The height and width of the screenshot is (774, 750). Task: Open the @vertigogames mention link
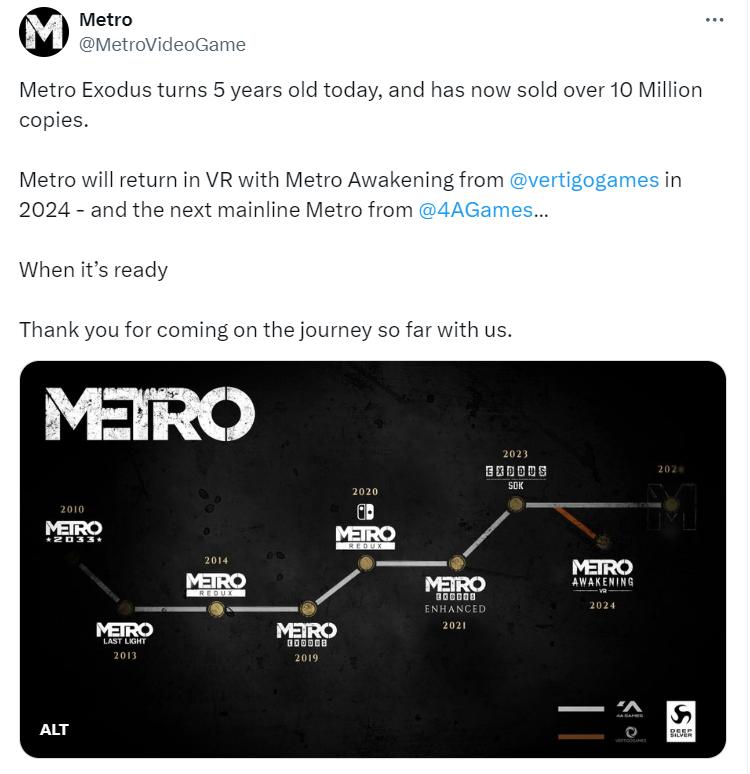[584, 180]
